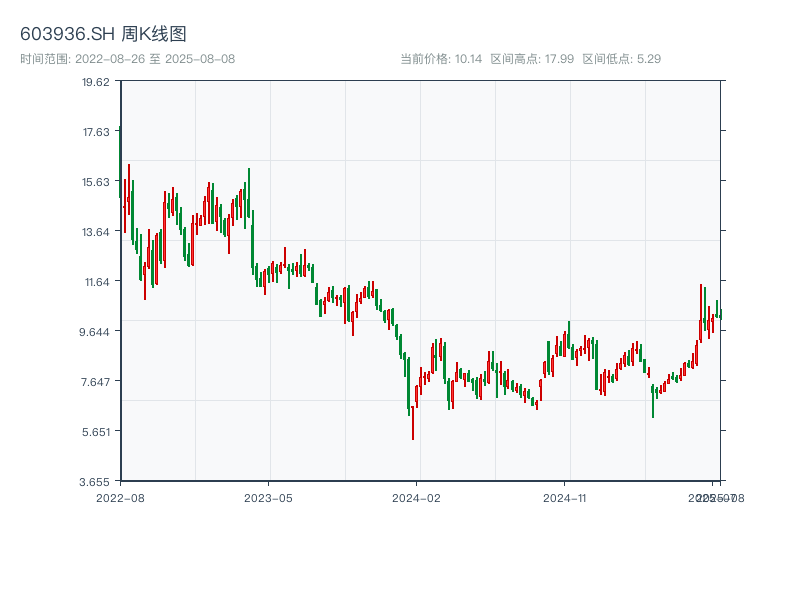Click the 当前价格 10.14 label
Viewport: 800px width, 600px height.
point(441,59)
